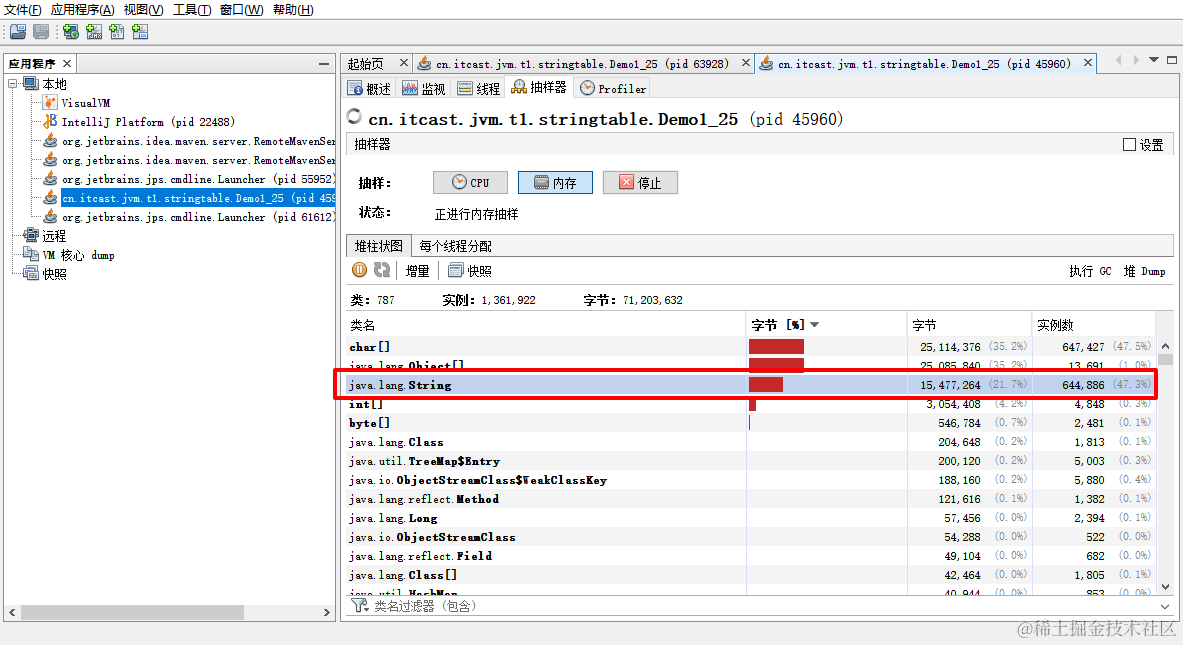The width and height of the screenshot is (1183, 645).
Task: Pause live results with the orange pause icon
Action: pos(360,270)
